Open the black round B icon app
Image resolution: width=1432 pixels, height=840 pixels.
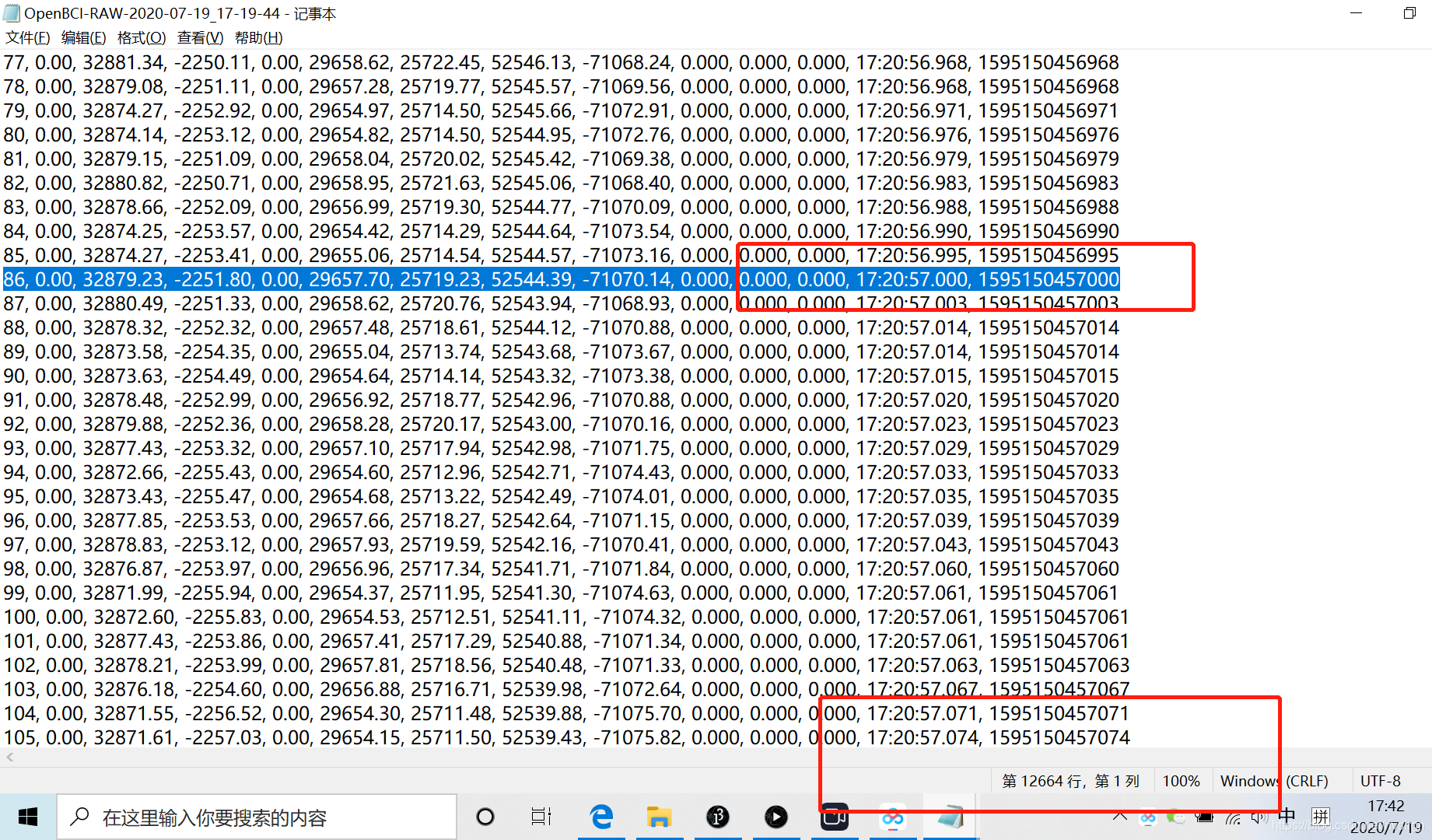pos(718,817)
